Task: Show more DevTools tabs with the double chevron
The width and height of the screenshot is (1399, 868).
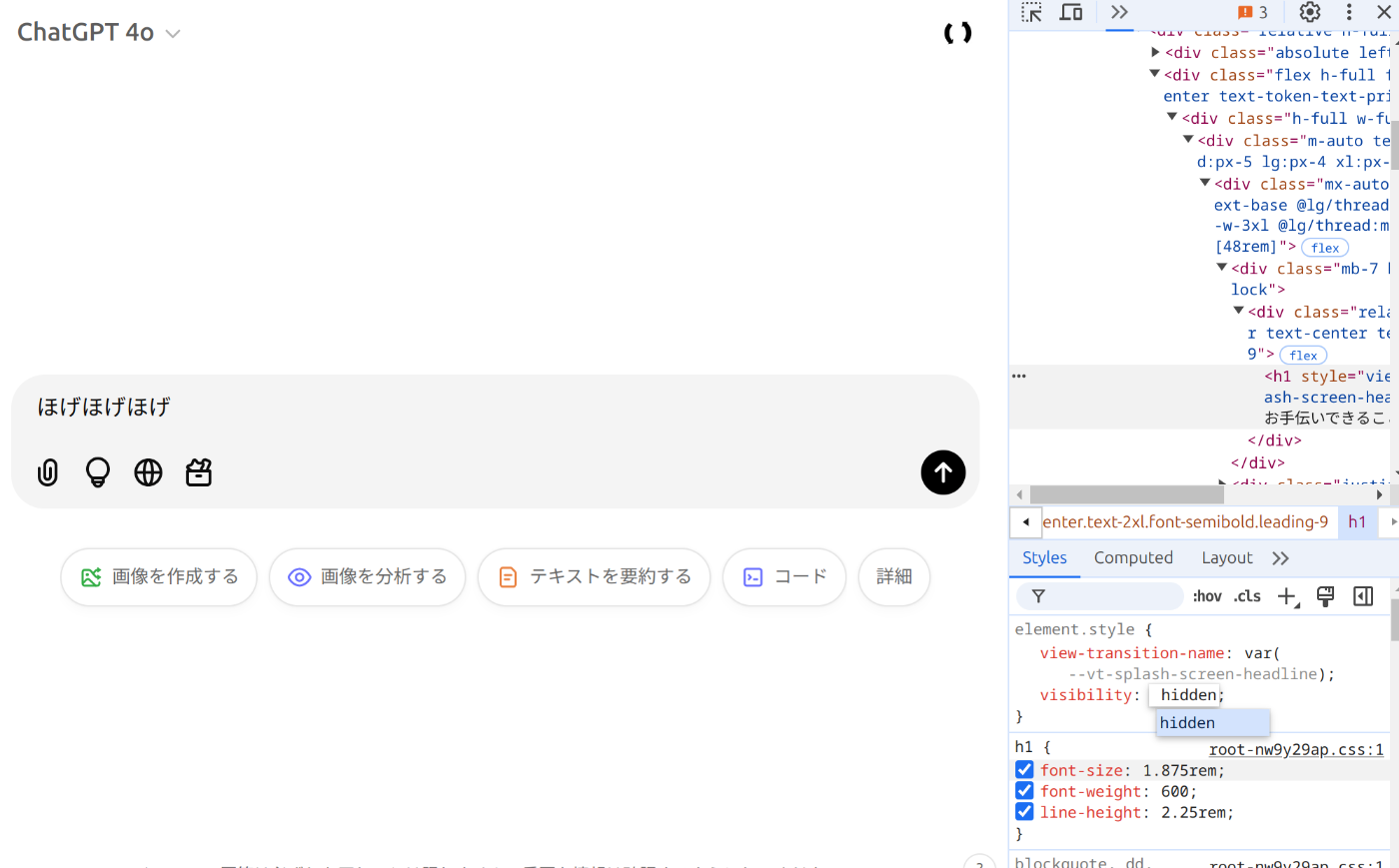Action: 1119,12
